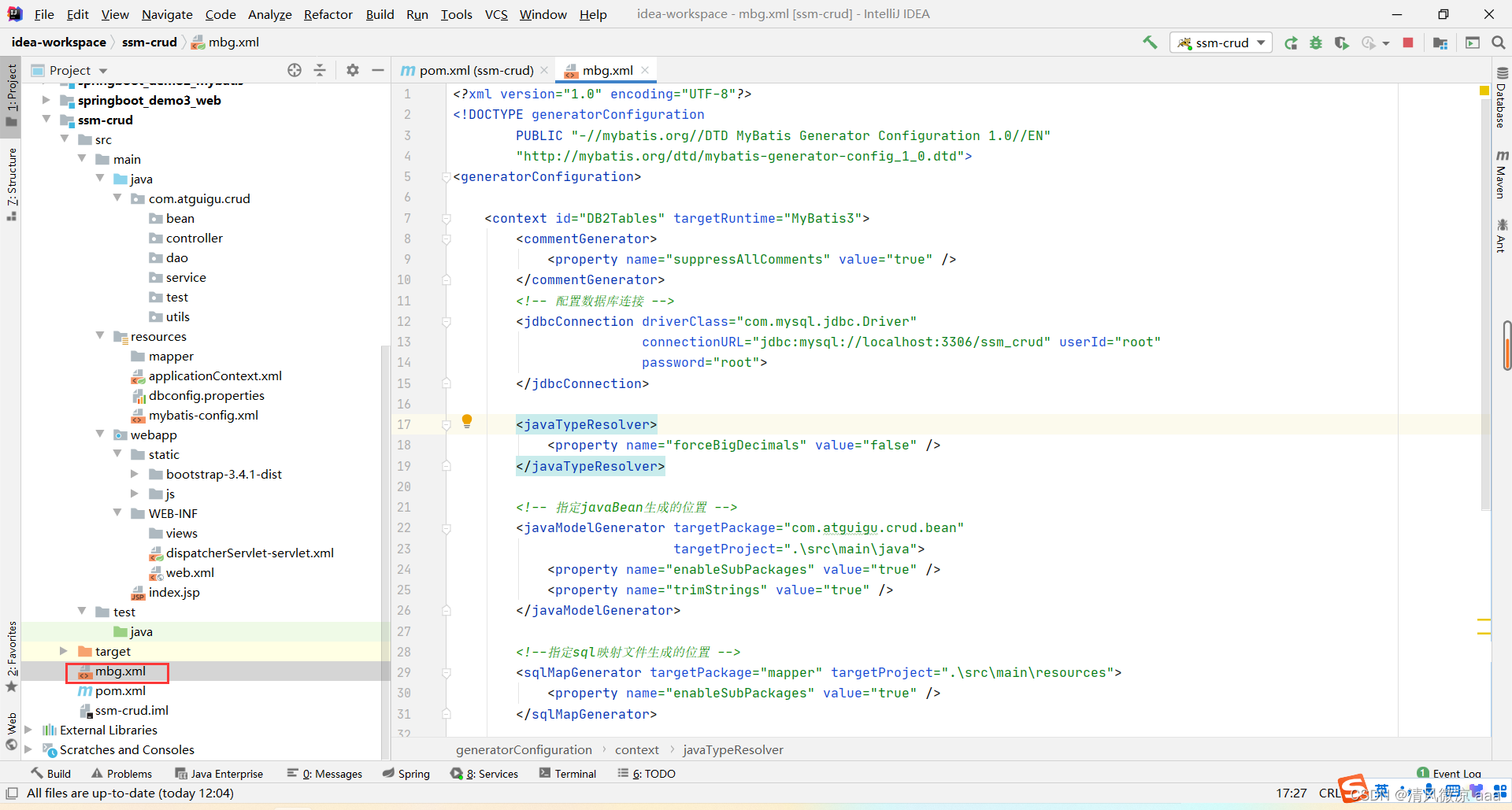
Task: Click javaTypeResolver in the breadcrumb bar
Action: (733, 749)
